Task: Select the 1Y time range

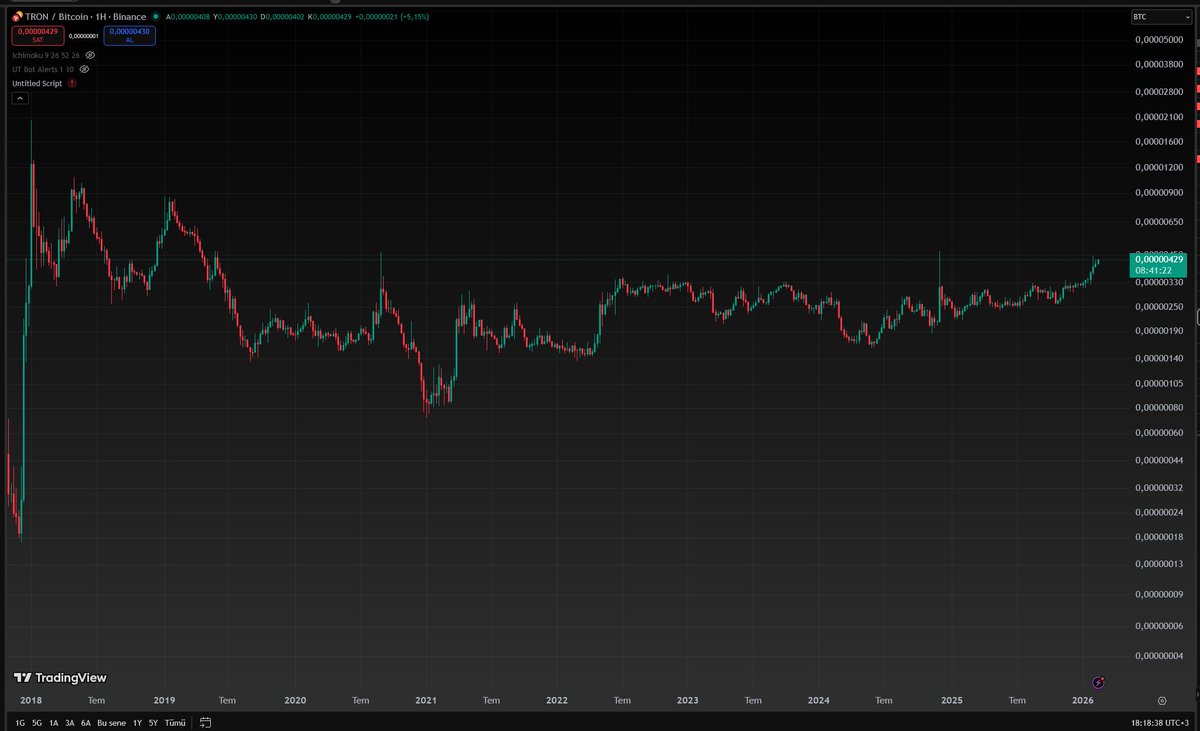Action: point(137,722)
